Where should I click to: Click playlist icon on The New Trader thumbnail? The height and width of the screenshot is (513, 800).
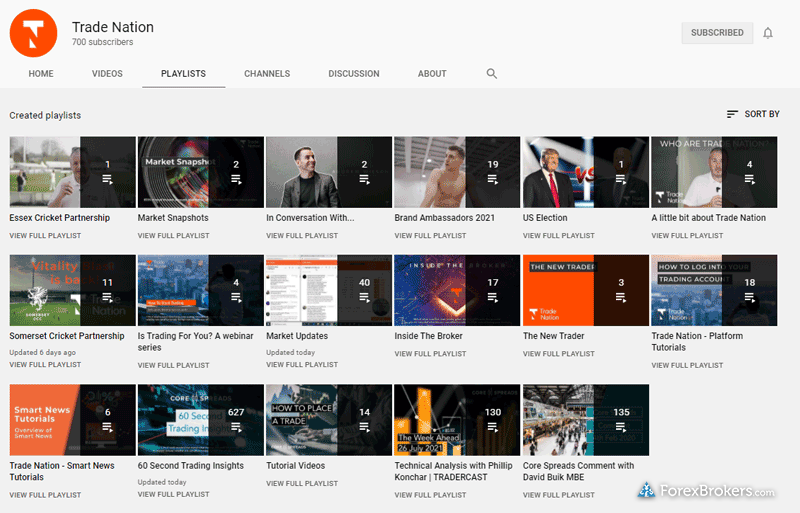[x=621, y=297]
